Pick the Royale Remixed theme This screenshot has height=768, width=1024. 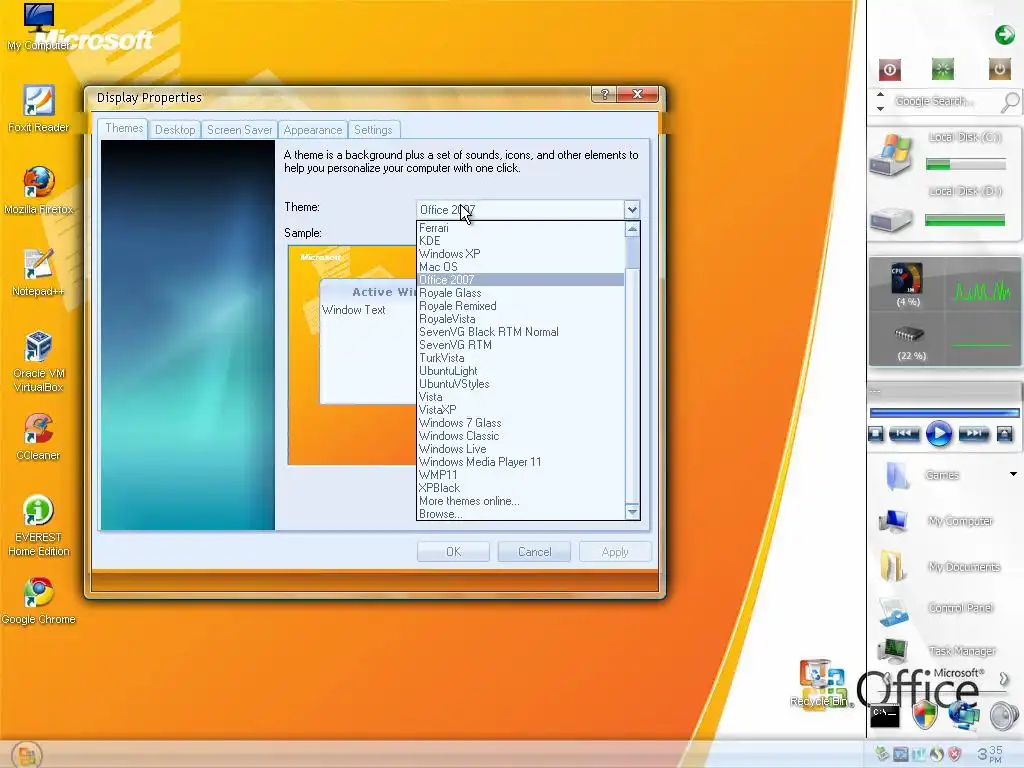(520, 306)
